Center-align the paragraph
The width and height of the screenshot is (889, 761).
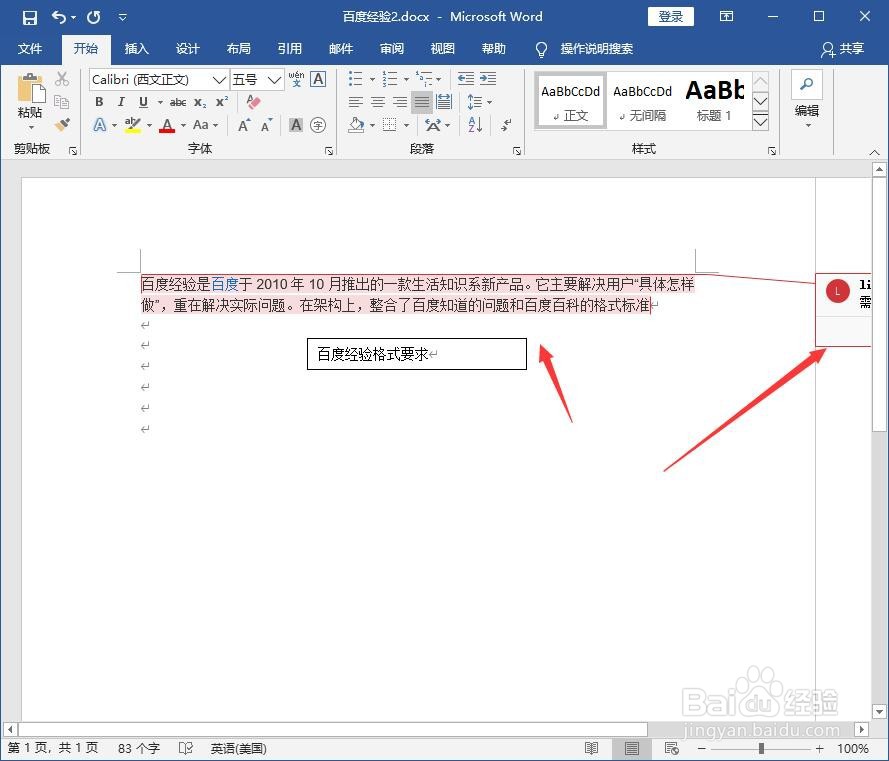point(378,102)
